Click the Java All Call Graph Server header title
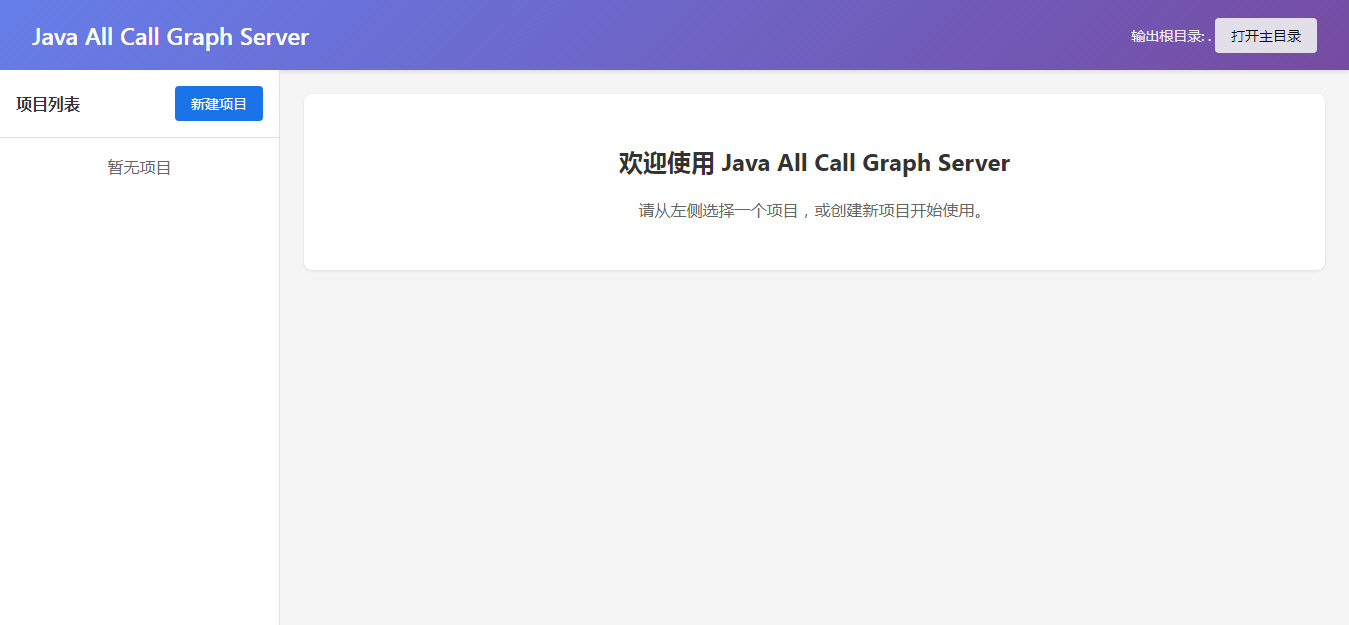The height and width of the screenshot is (625, 1349). tap(170, 37)
